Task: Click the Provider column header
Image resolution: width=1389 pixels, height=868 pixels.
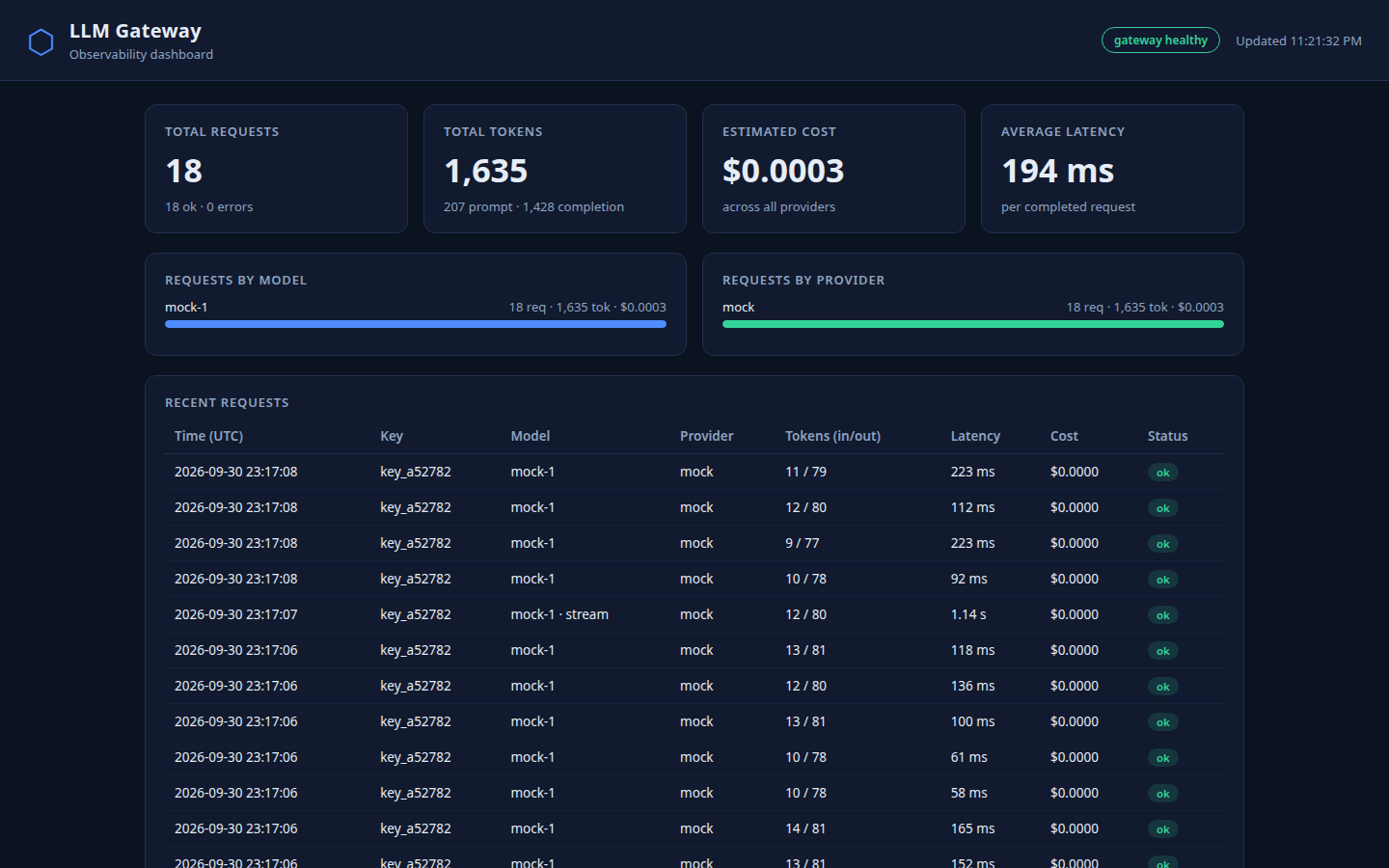Action: click(706, 436)
